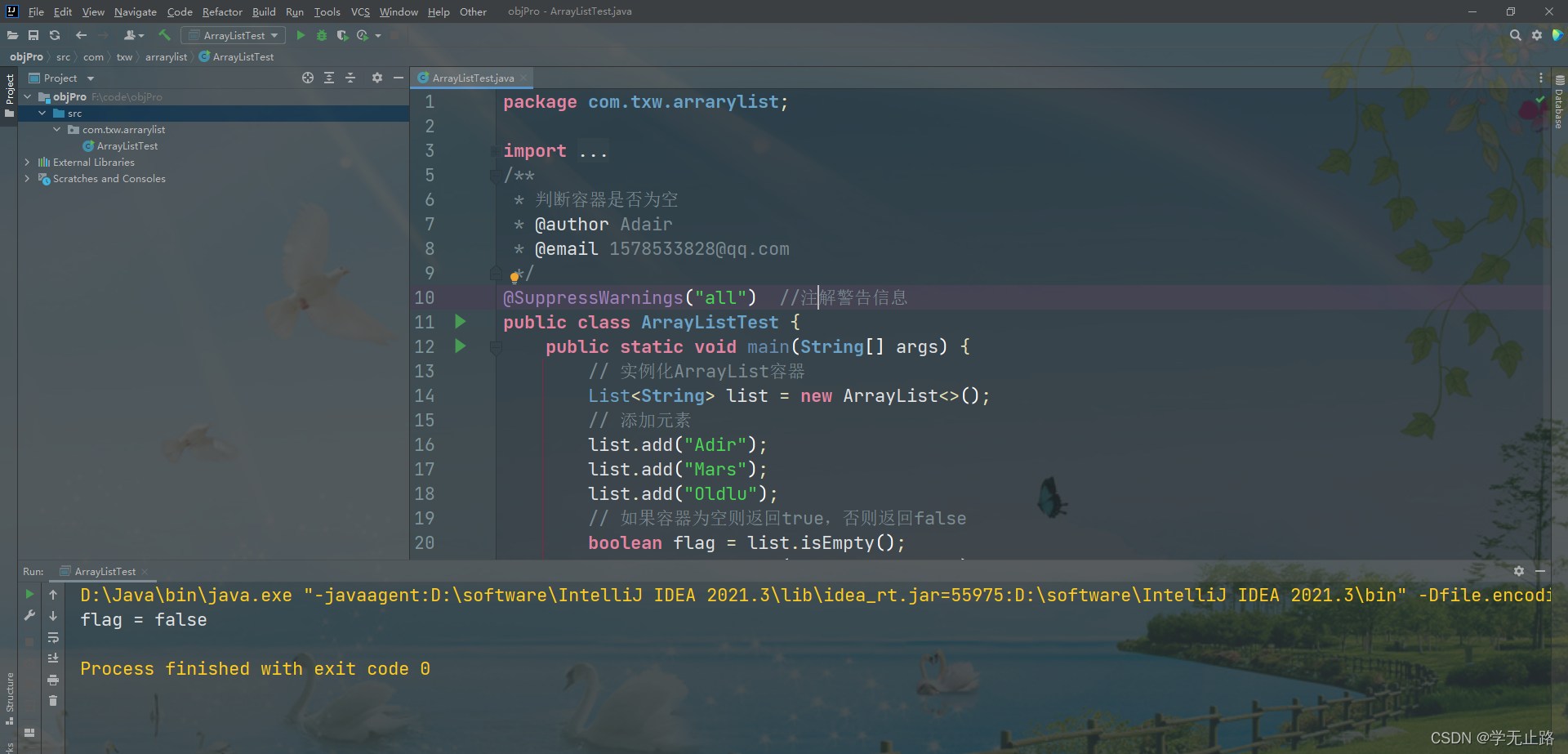Click the wrench icon in Run panel
1568x754 pixels.
pyautogui.click(x=29, y=615)
